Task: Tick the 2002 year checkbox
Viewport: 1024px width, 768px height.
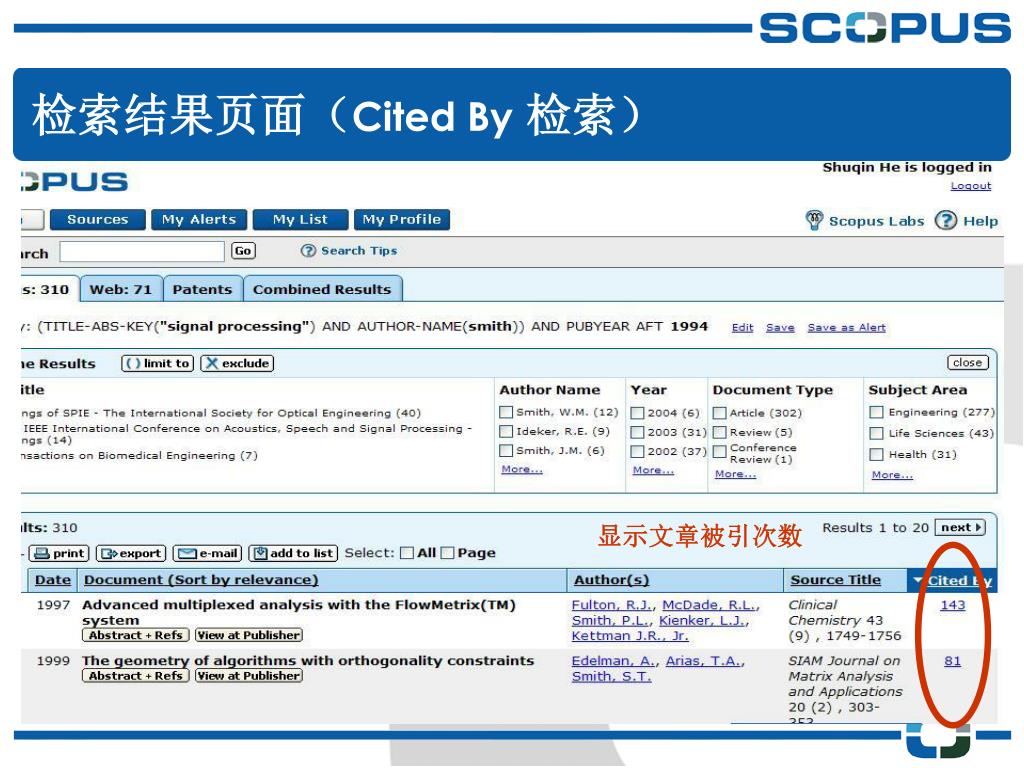Action: 637,451
